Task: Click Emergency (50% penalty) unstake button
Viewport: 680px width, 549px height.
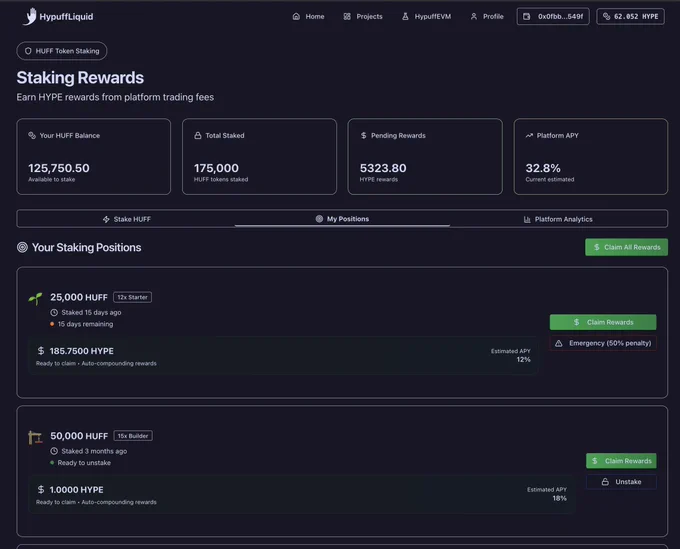Action: tap(603, 343)
